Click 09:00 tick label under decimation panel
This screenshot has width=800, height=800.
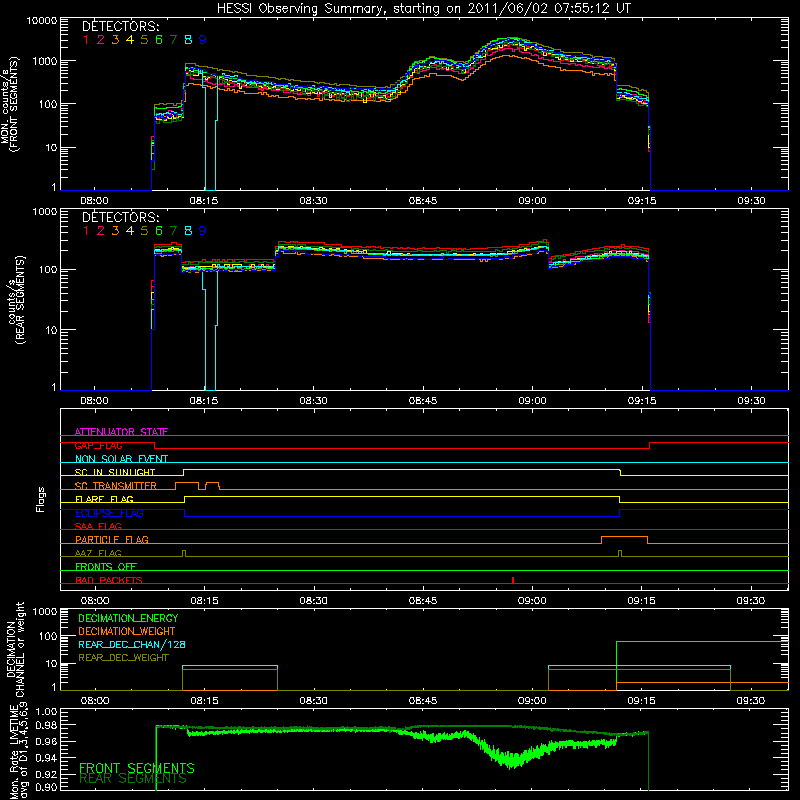[x=532, y=701]
